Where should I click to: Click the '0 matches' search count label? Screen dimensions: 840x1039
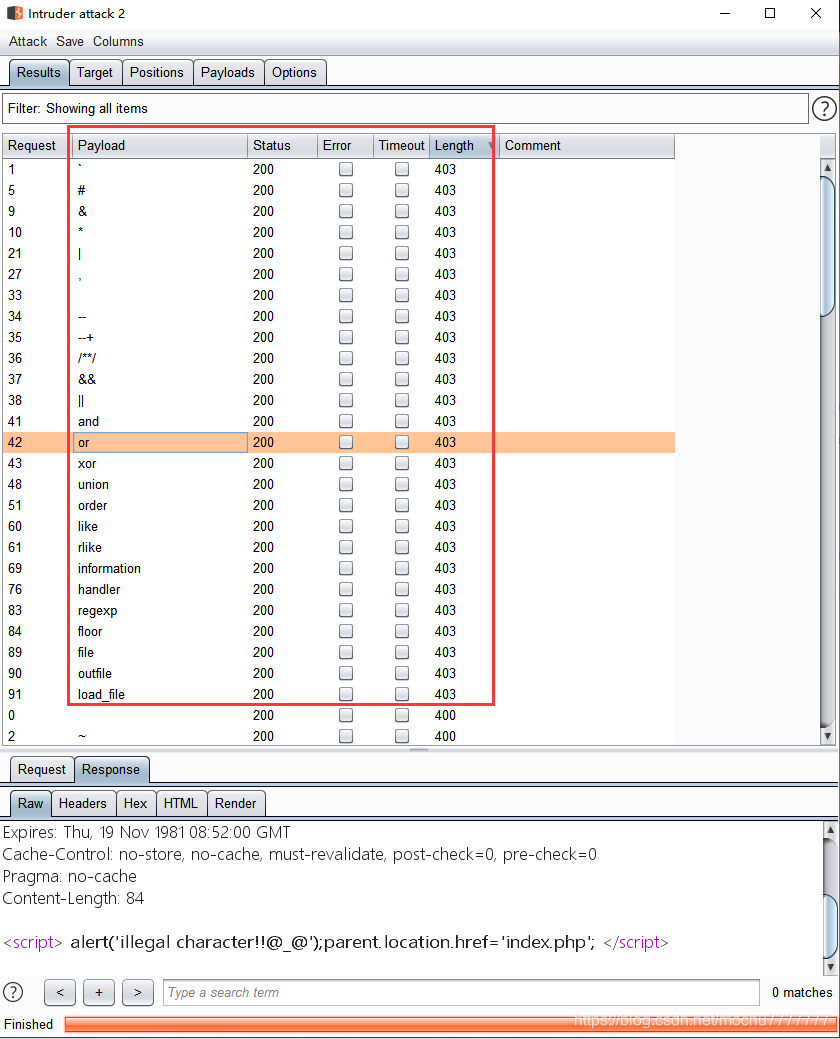click(x=802, y=993)
